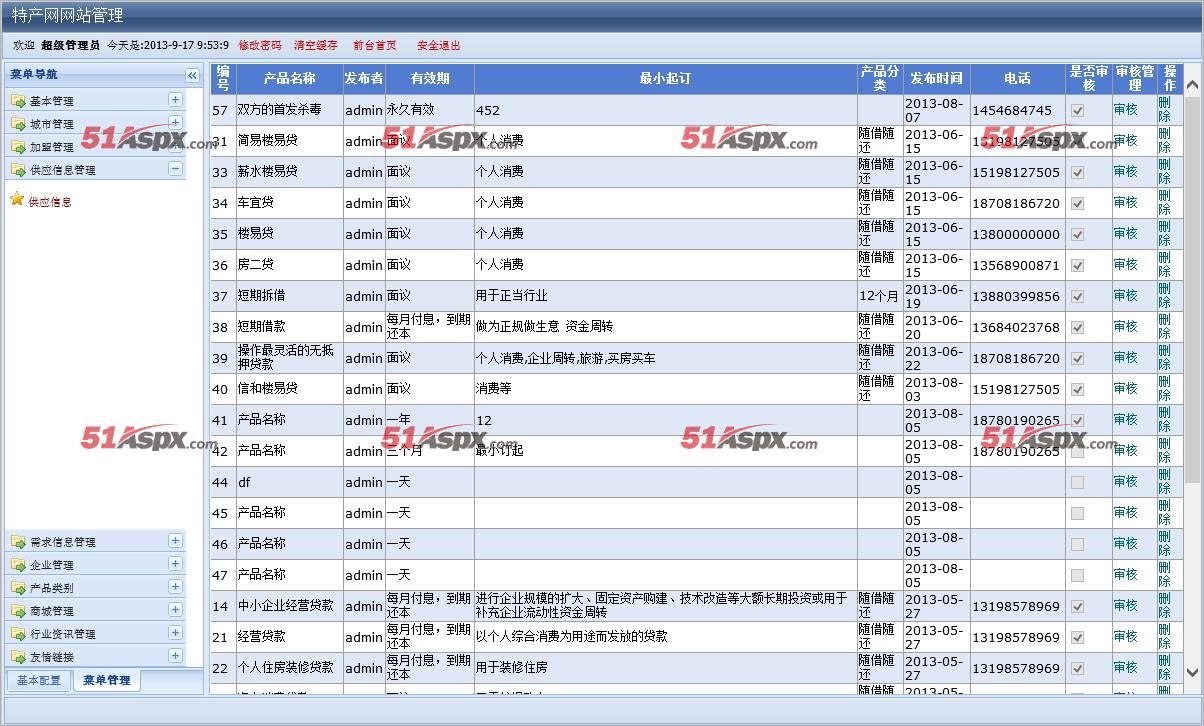Click the 超级管理员 user label
The image size is (1204, 726).
[x=71, y=45]
